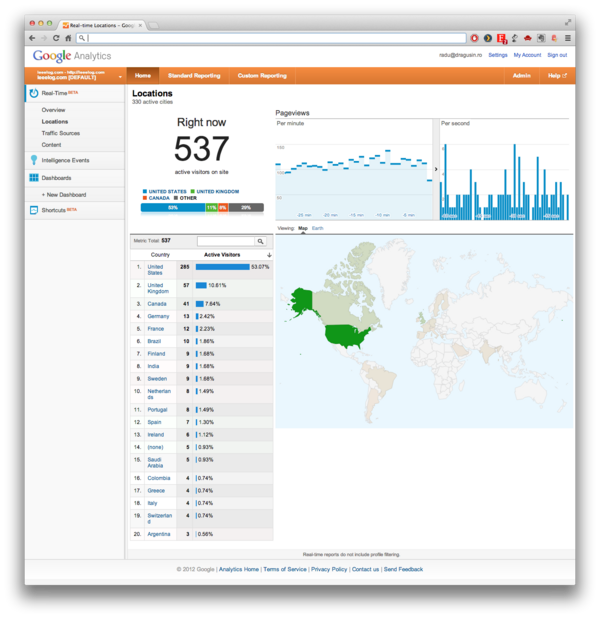
Task: Click the Shortcuts icon in sidebar
Action: [34, 210]
